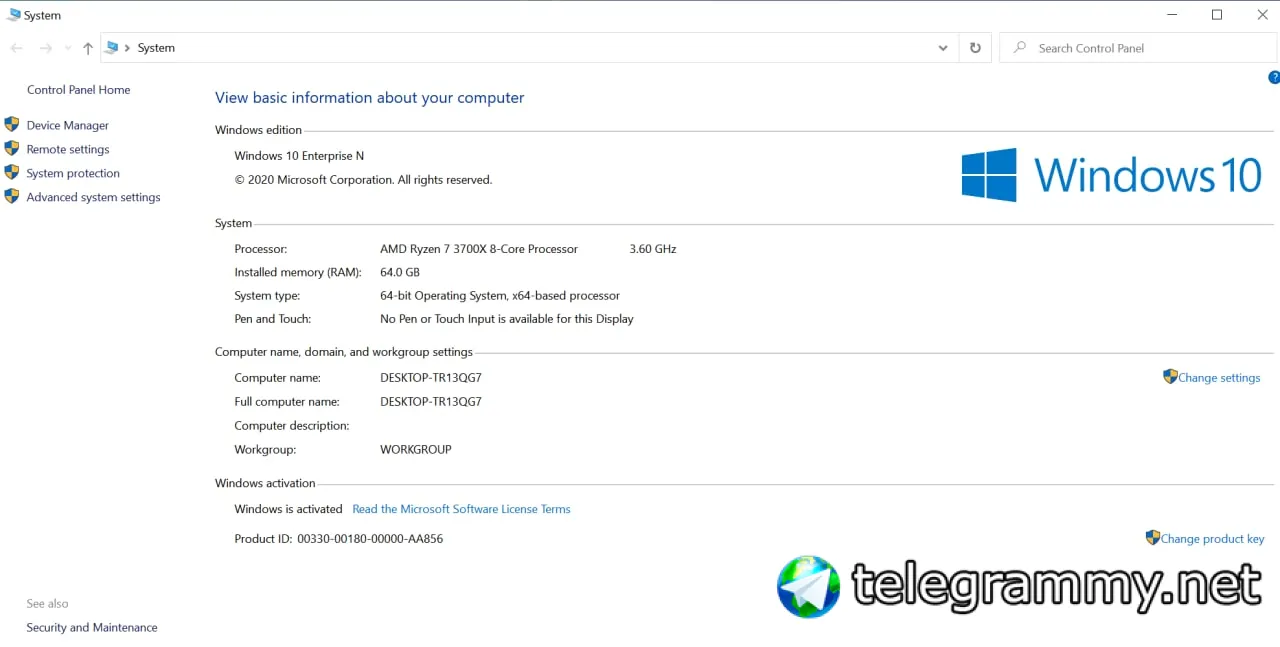Go up one level with the Up arrow
The width and height of the screenshot is (1280, 647).
[88, 48]
